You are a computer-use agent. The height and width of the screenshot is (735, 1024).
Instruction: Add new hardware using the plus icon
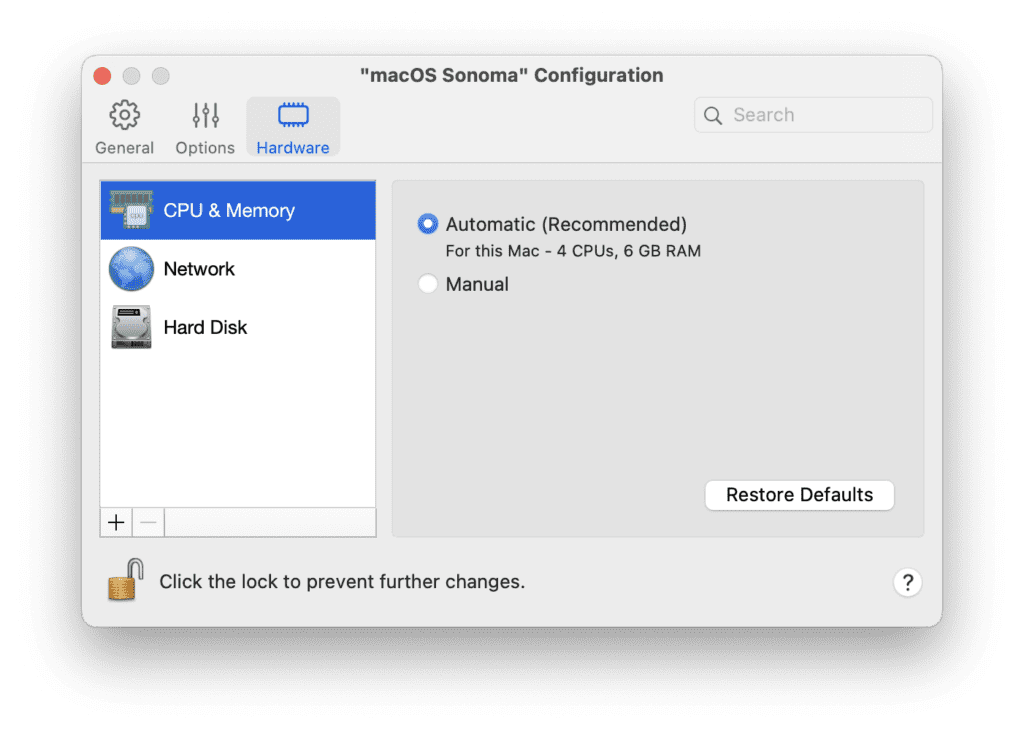[x=115, y=521]
